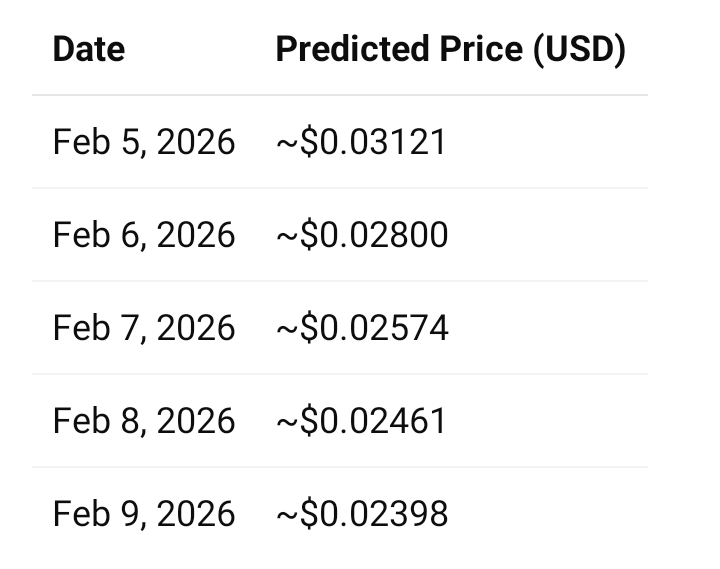Select the Feb 6, 2026 date cell
This screenshot has width=720, height=569.
point(144,235)
